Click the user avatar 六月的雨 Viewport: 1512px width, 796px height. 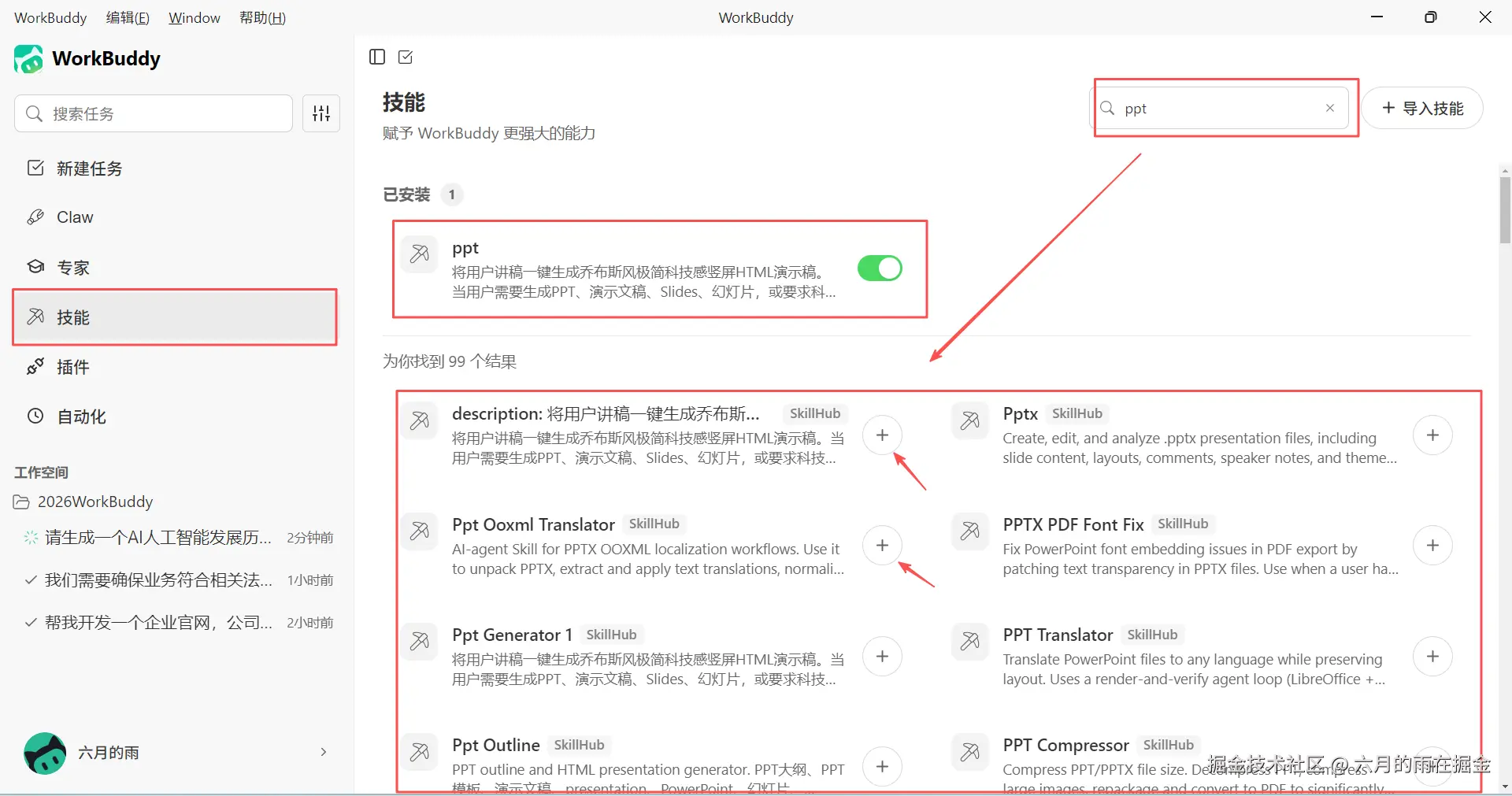pyautogui.click(x=45, y=753)
